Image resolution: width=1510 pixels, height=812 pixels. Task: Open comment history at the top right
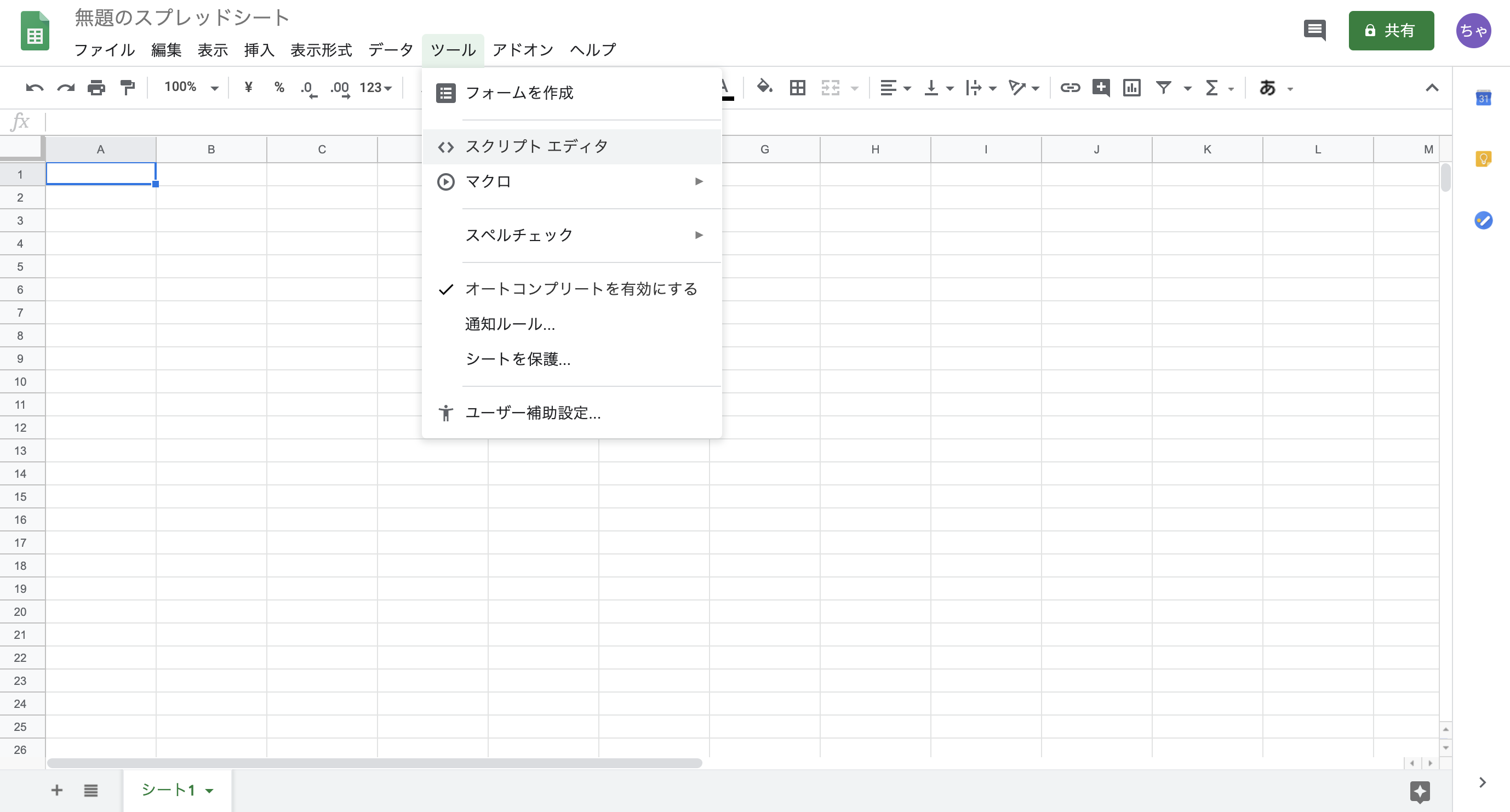click(1315, 31)
